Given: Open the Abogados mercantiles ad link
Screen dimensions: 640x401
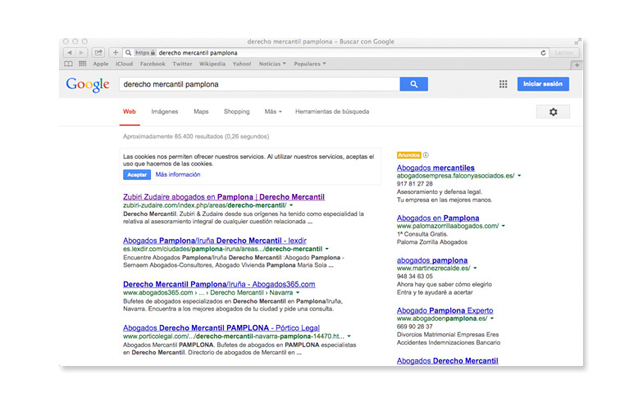Looking at the screenshot, I should point(436,168).
